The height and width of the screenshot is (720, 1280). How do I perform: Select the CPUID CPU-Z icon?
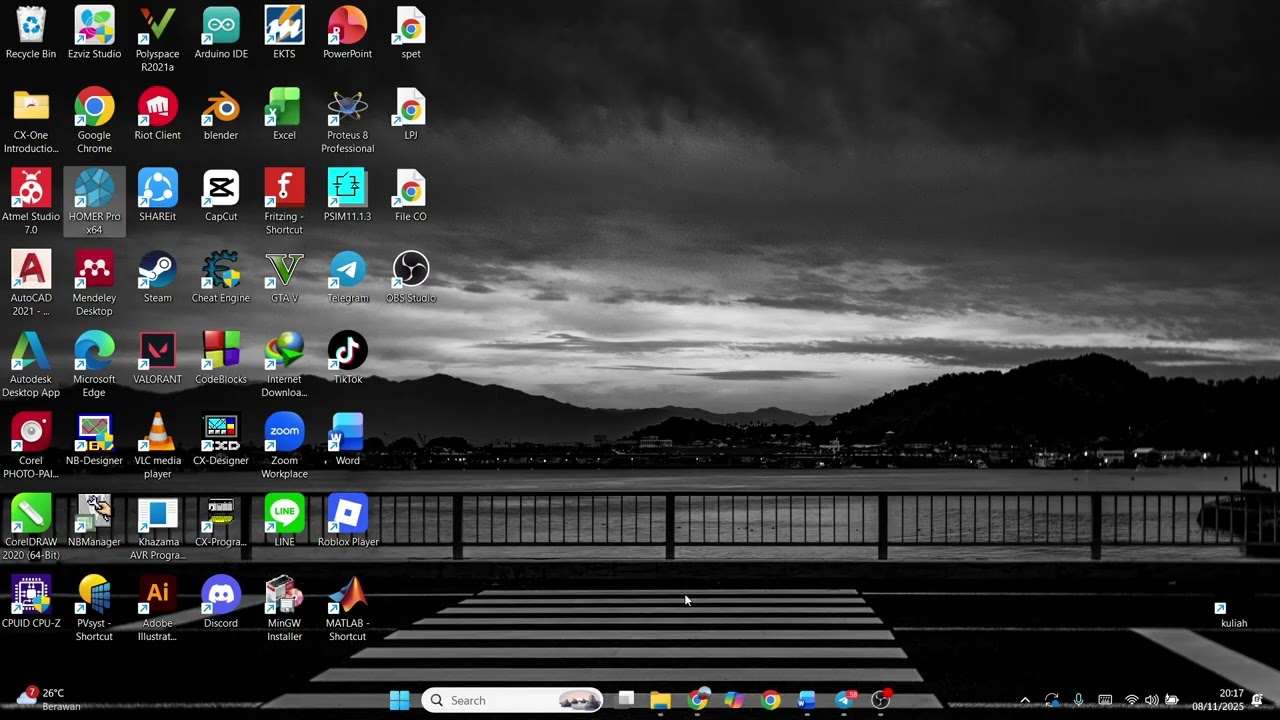point(31,602)
